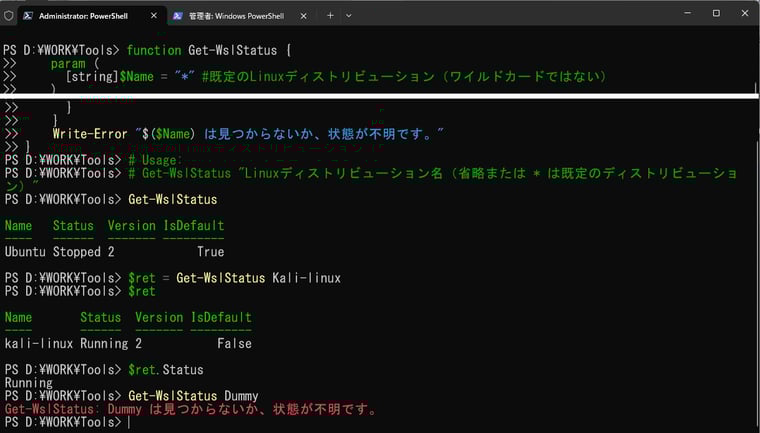Click the 'True' IsDefault value

click(x=210, y=252)
